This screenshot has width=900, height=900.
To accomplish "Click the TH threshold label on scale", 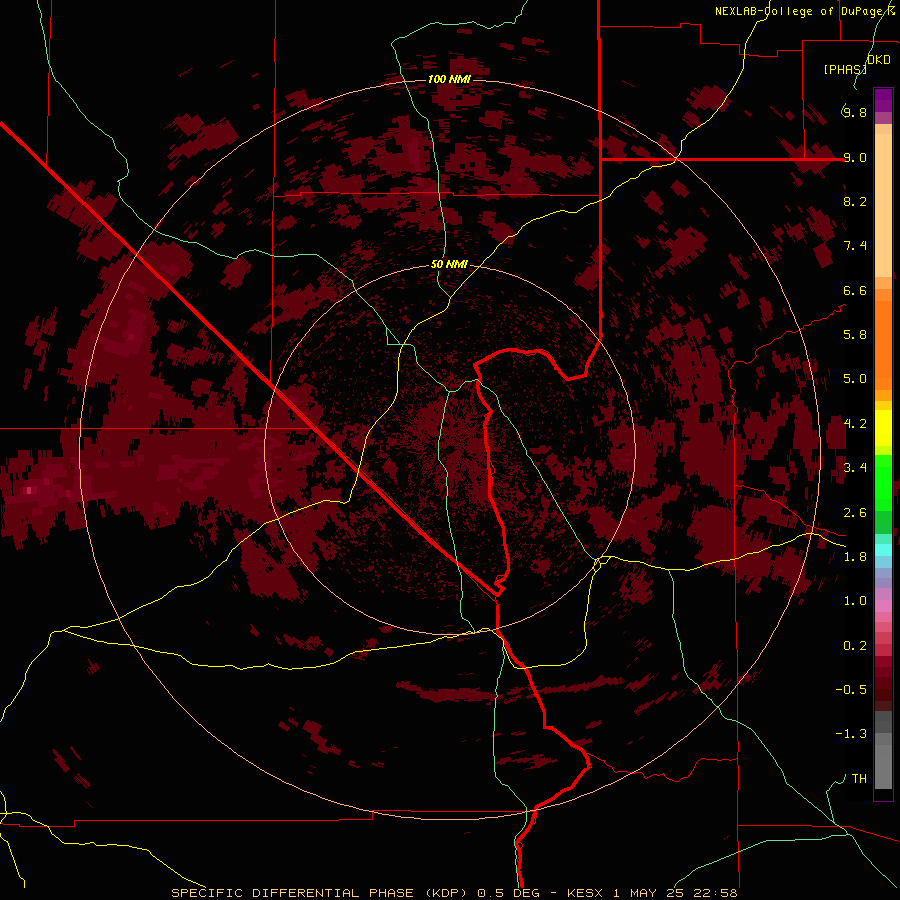I will (x=859, y=778).
